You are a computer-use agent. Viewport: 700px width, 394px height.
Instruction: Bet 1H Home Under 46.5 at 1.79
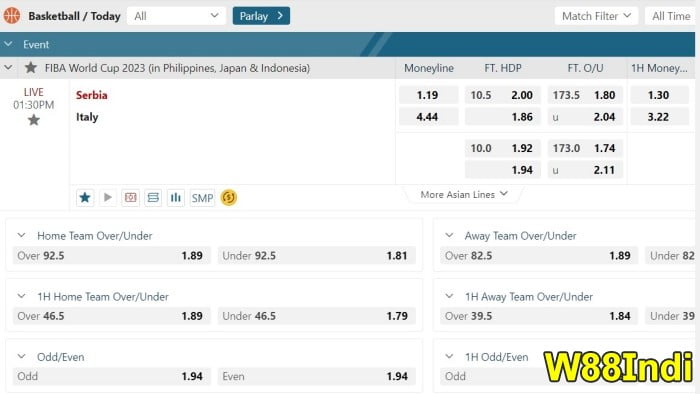[x=317, y=316]
